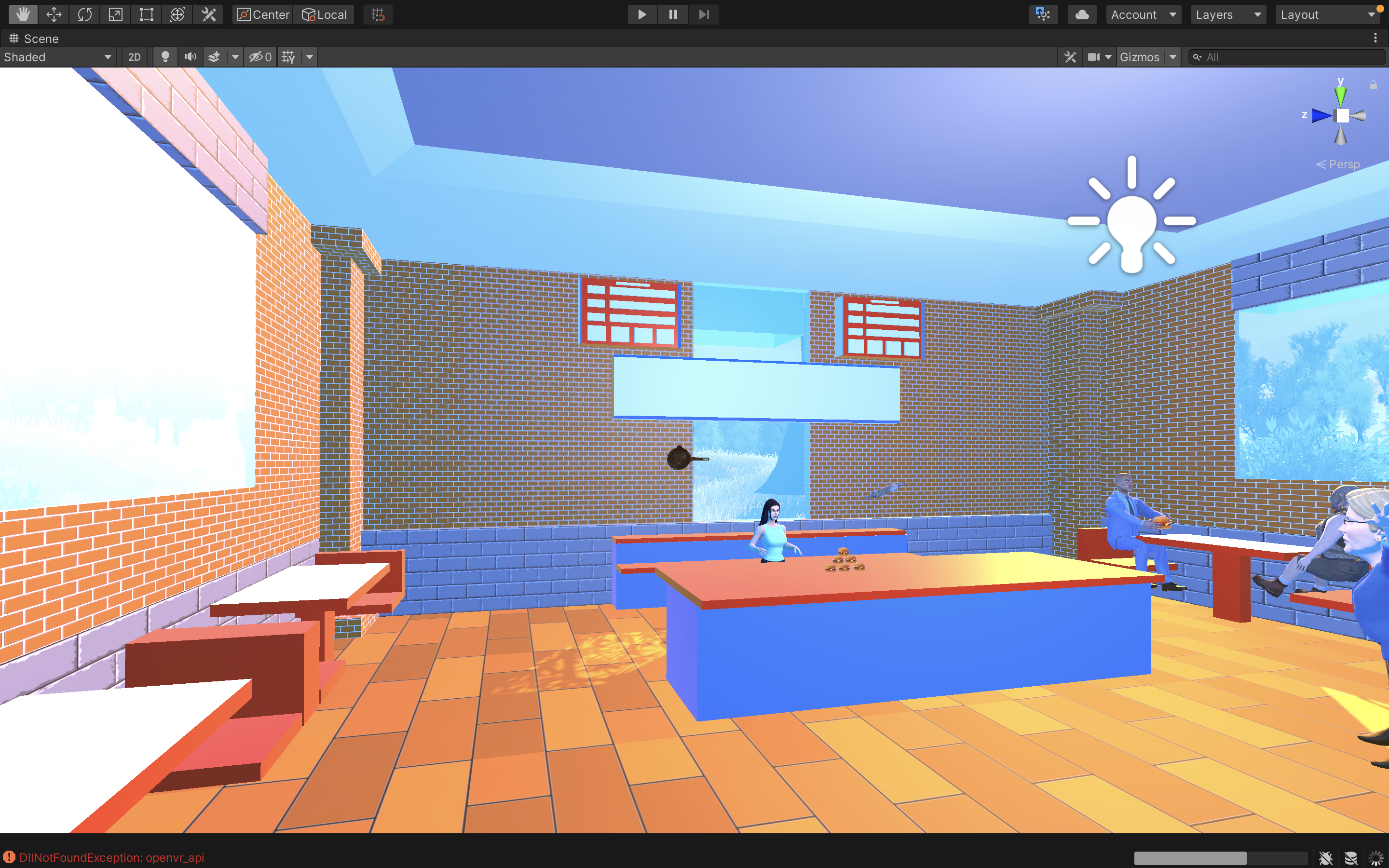Select the Rect Transform tool
This screenshot has width=1389, height=868.
(146, 14)
